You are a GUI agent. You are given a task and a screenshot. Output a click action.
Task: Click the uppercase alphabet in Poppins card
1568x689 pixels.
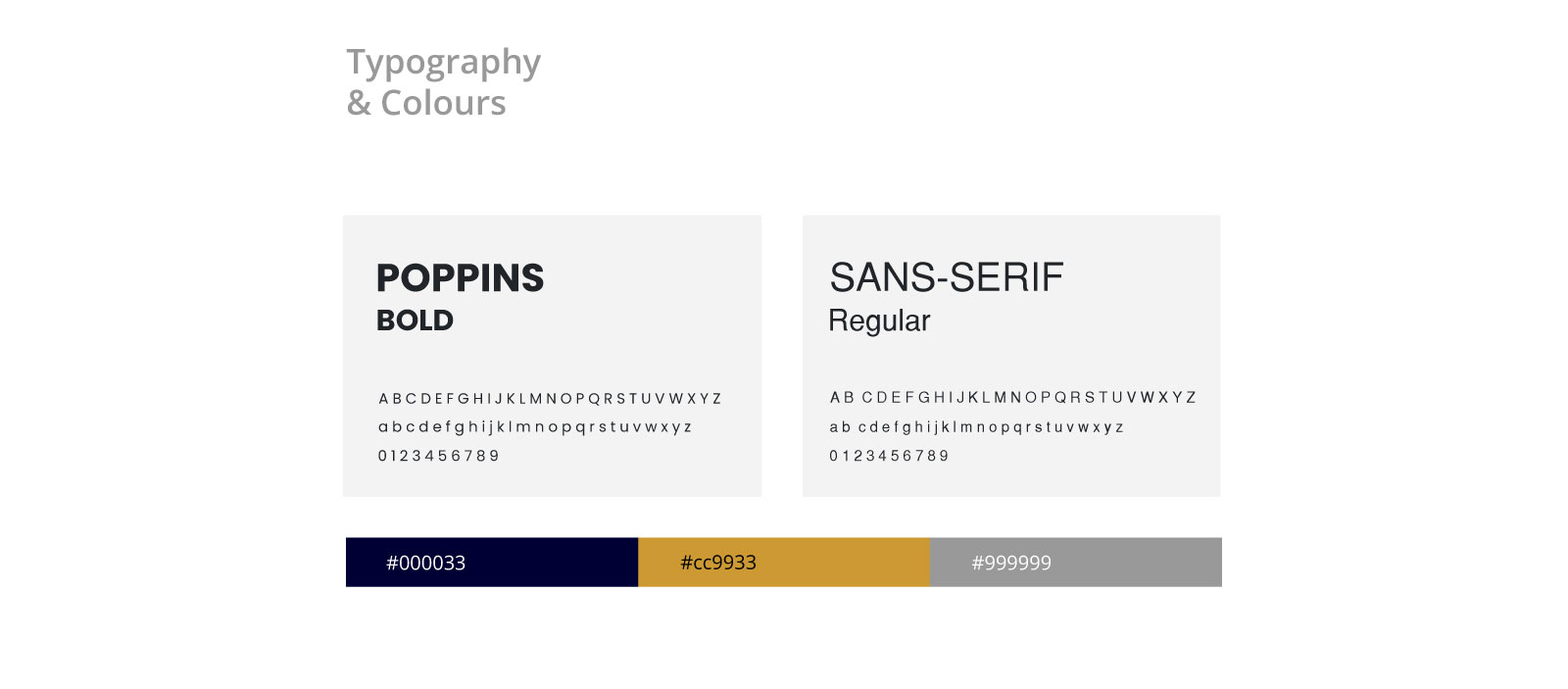tap(550, 399)
